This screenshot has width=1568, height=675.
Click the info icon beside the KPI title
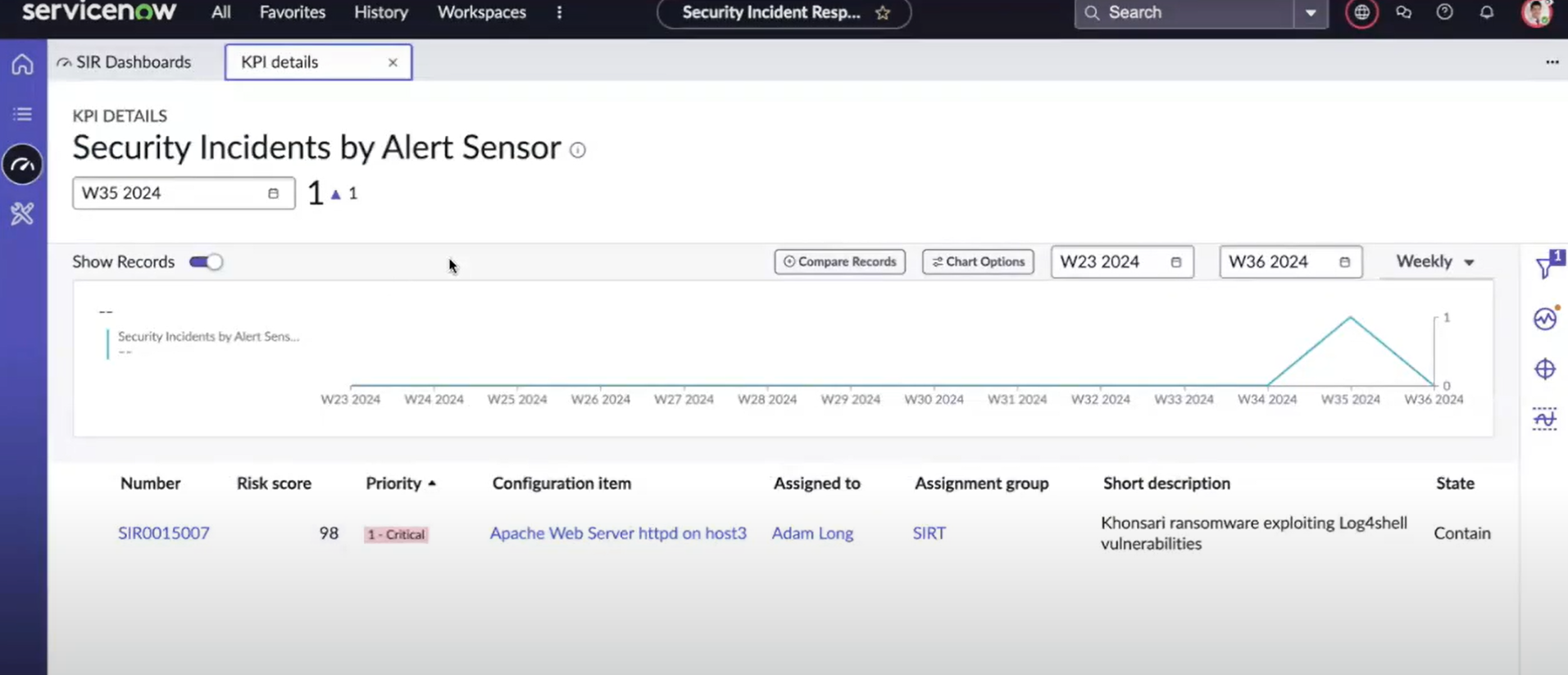[x=578, y=150]
